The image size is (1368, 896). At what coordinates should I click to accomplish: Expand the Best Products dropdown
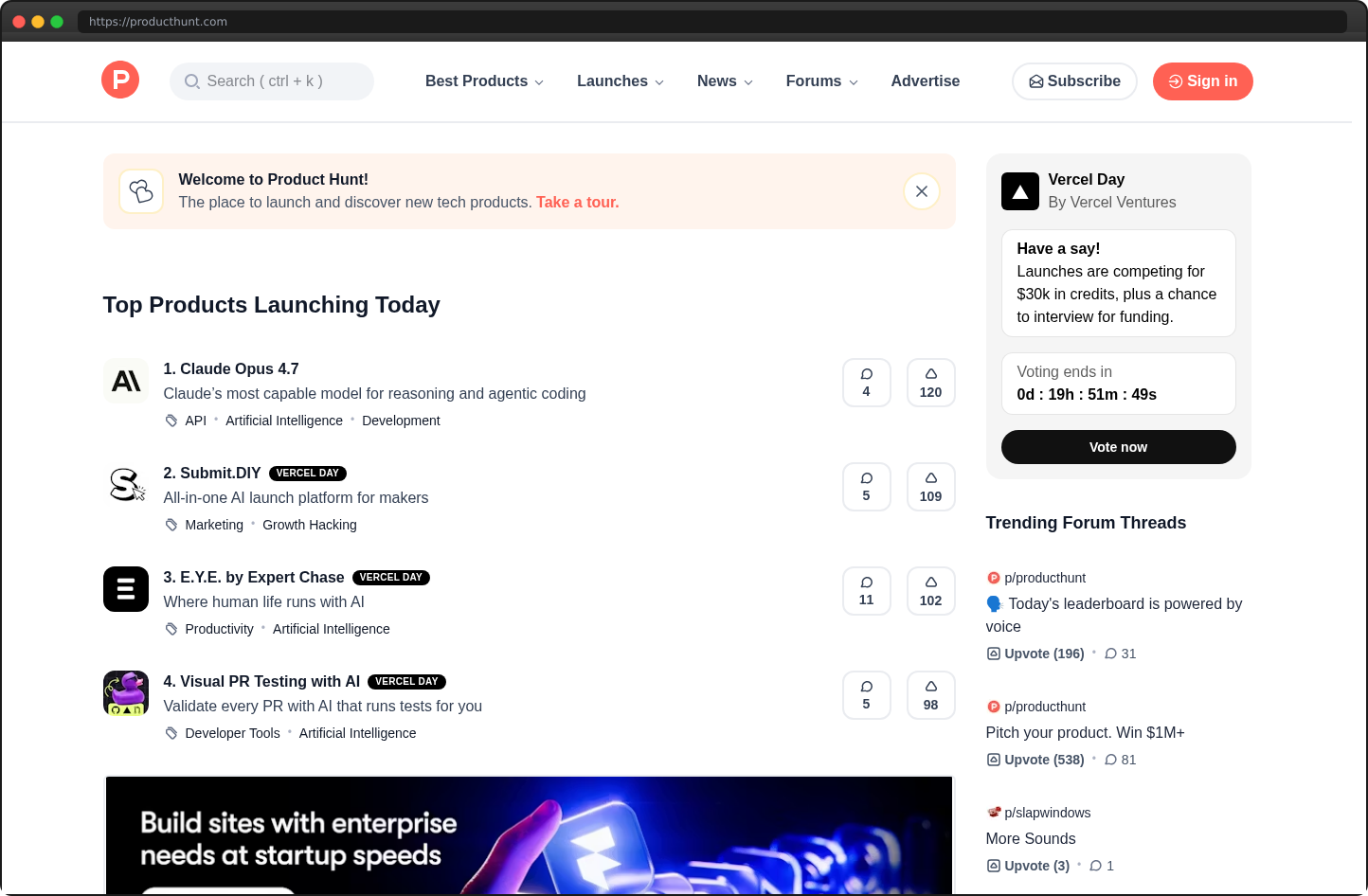coord(484,81)
